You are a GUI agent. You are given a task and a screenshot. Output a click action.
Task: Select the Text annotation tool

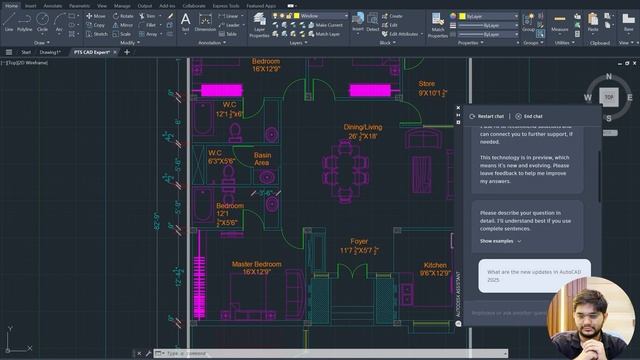[x=185, y=22]
